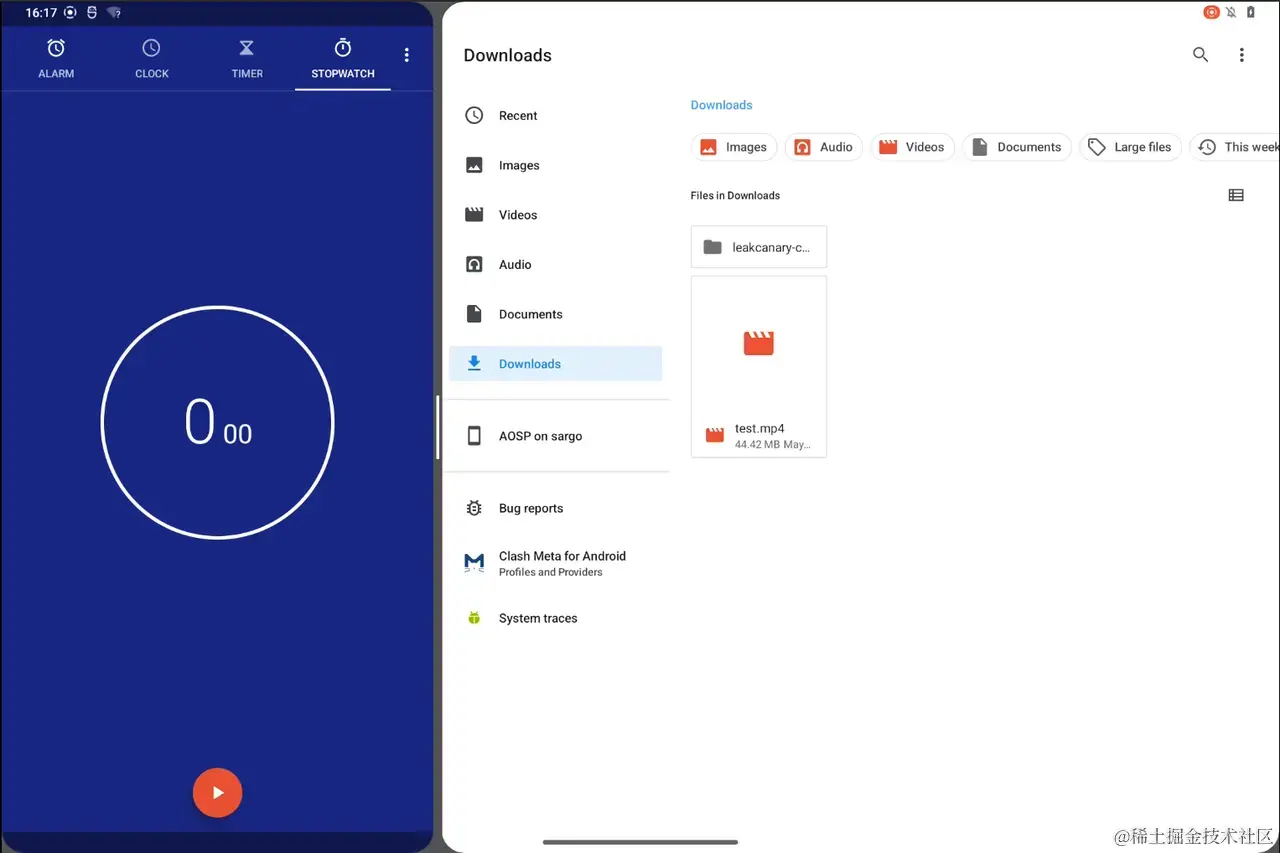Click the Wi-Fi status icon
Screen dimensions: 1280x853
tap(114, 13)
